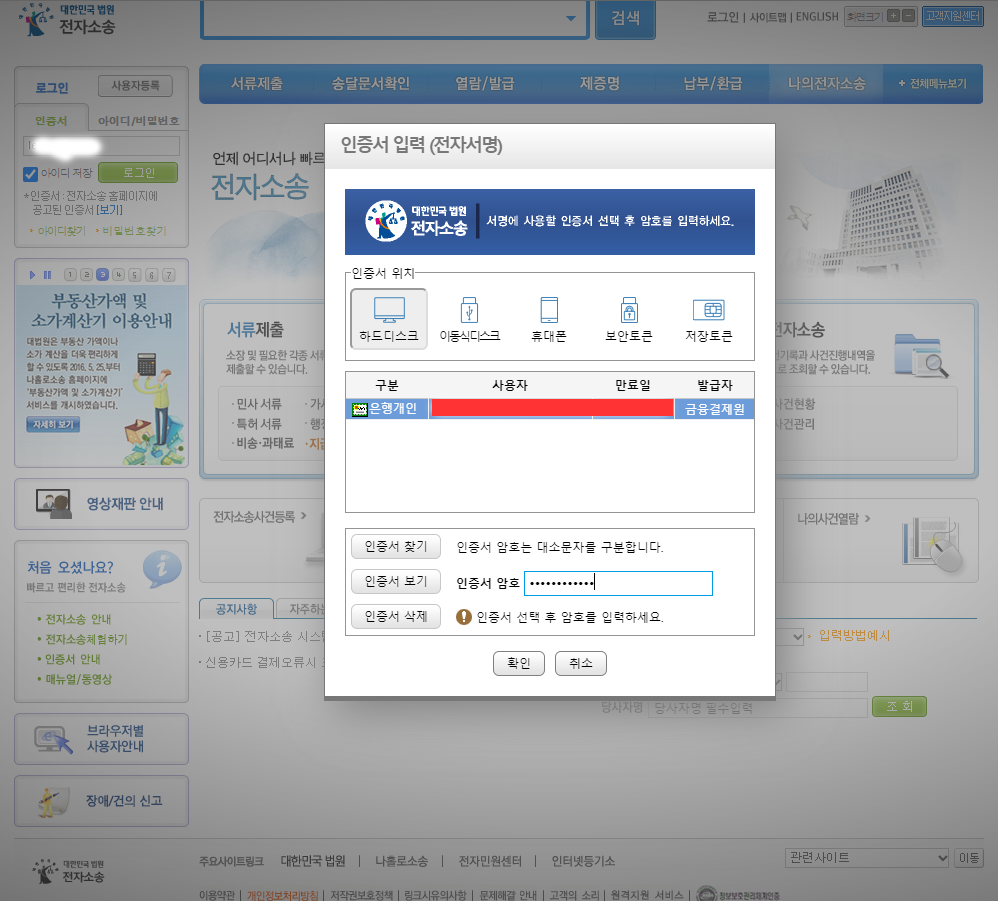Screen dimensions: 998x901
Task: Open the 관련 사이트 related sites dropdown
Action: (866, 857)
